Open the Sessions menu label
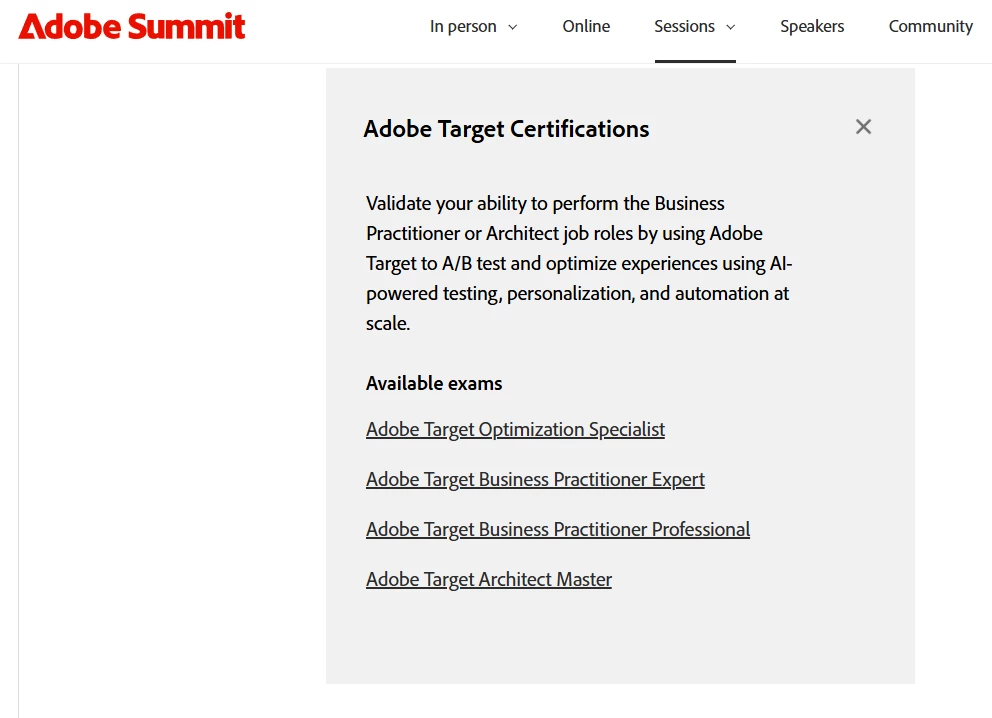This screenshot has height=718, width=992. point(684,27)
